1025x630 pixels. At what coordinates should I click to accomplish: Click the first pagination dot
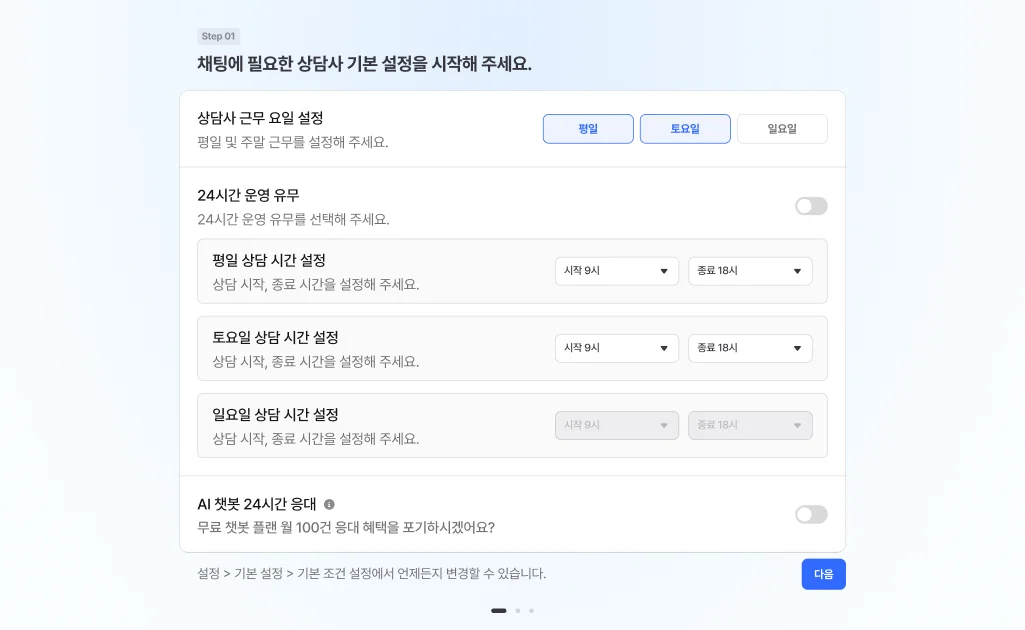pyautogui.click(x=499, y=610)
